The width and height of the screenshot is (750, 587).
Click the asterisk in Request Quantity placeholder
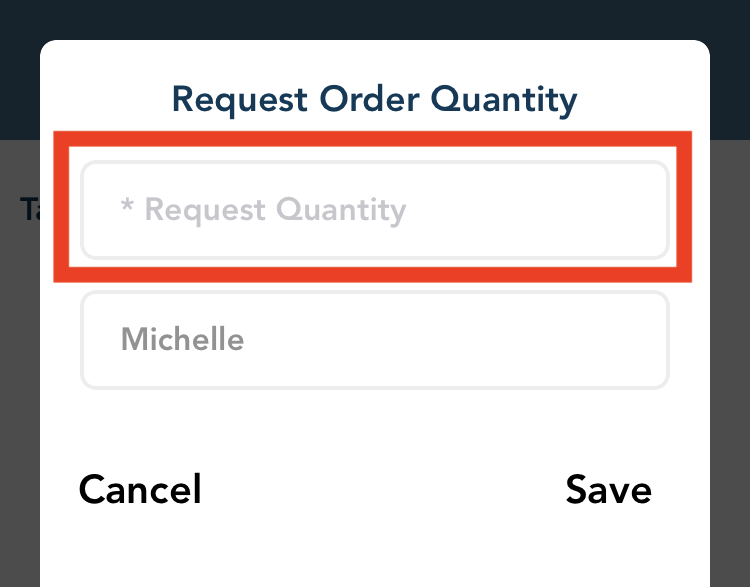127,208
